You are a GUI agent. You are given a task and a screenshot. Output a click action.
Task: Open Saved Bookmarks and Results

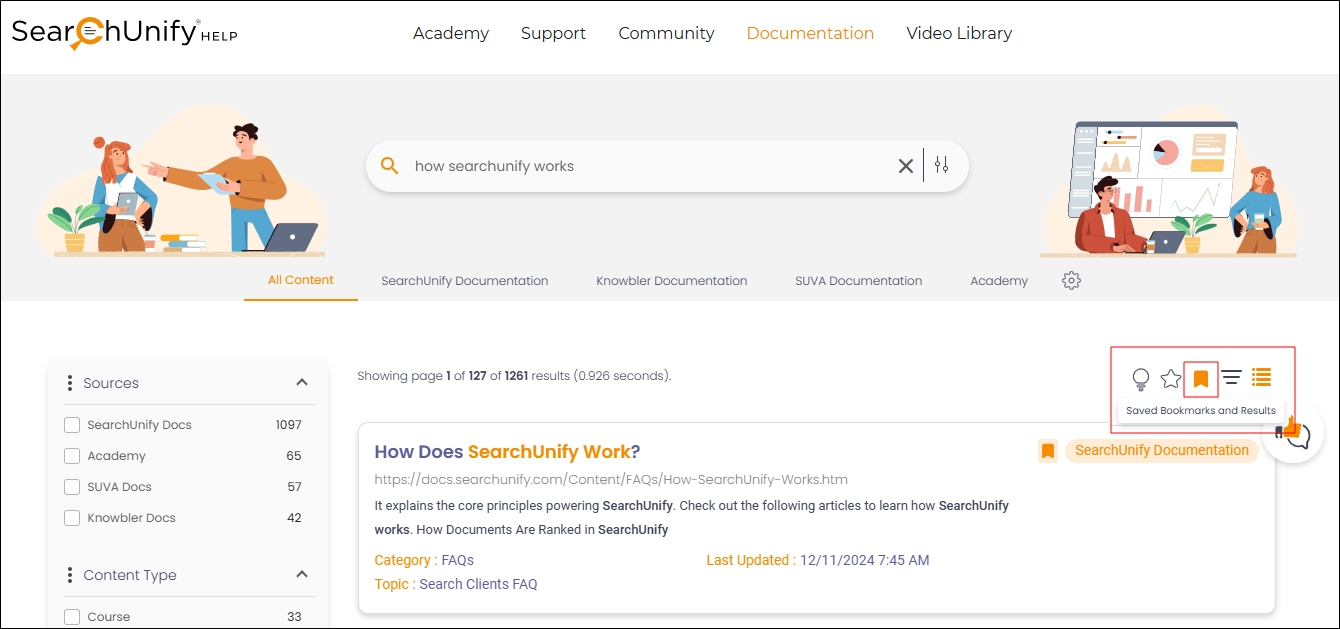click(x=1201, y=379)
